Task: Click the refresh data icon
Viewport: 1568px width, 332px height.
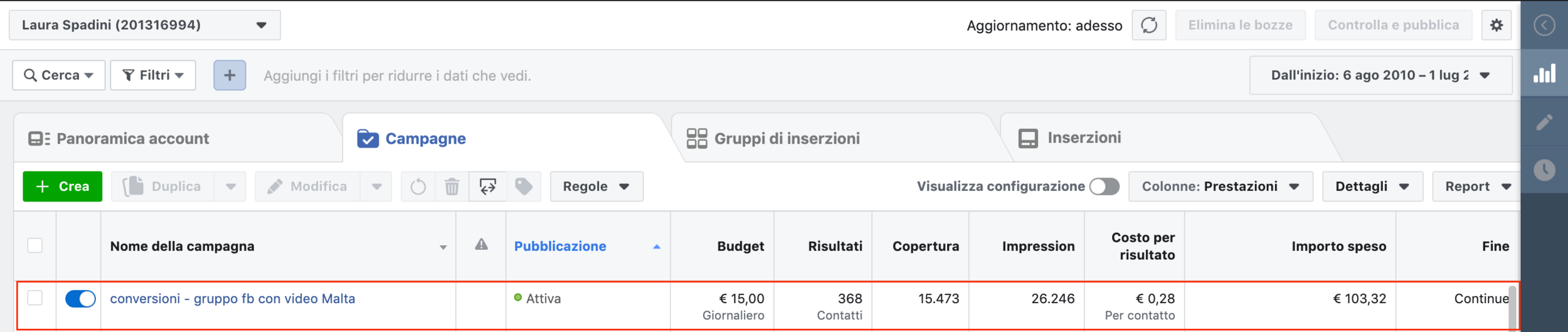Action: click(x=1148, y=25)
